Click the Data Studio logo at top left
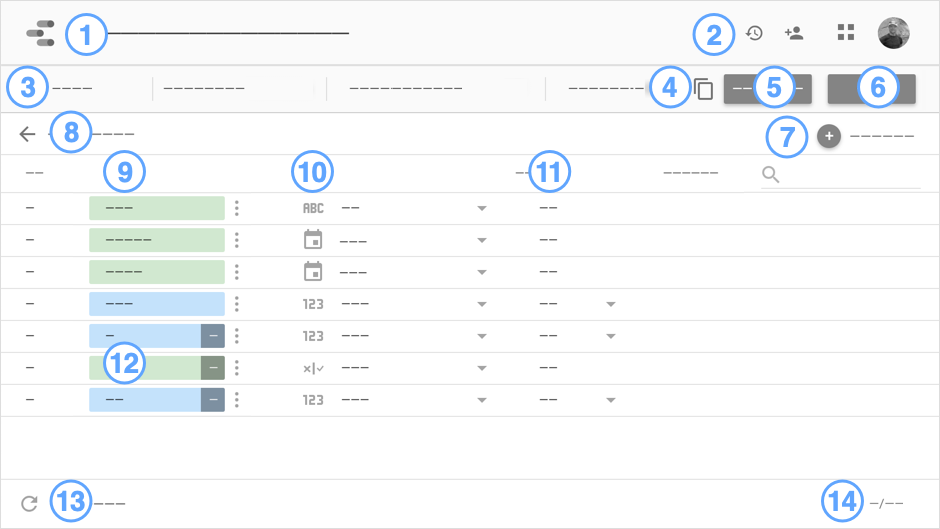This screenshot has height=529, width=940. 40,33
